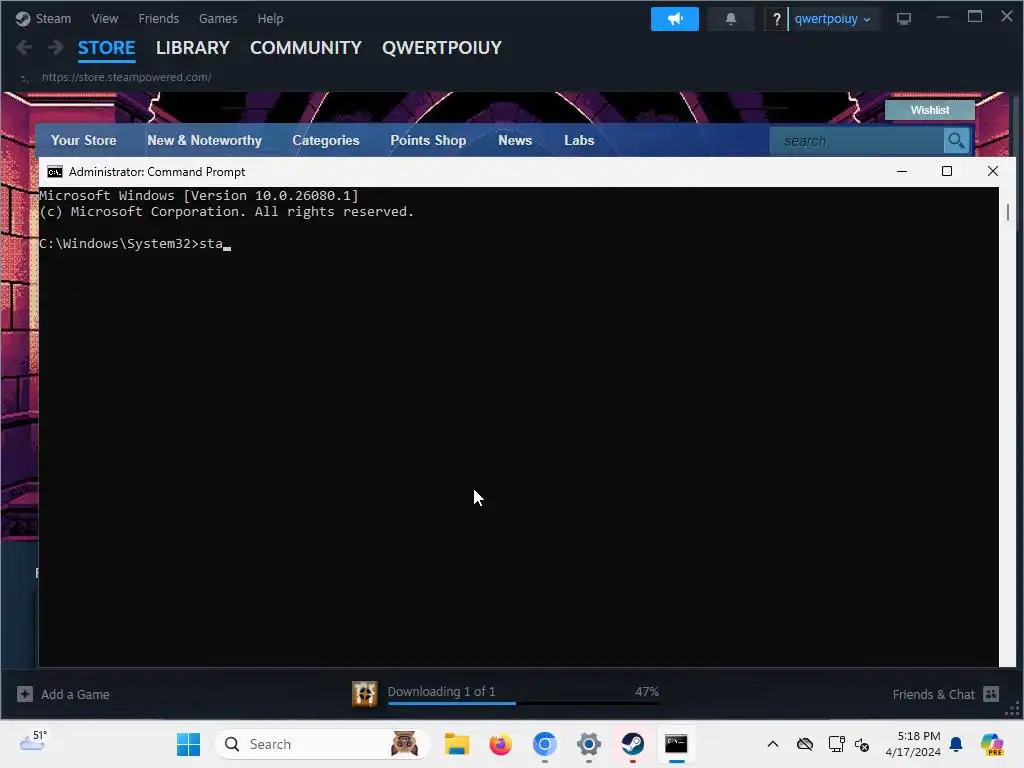Switch to the COMMUNITY tab
This screenshot has height=768, width=1024.
(306, 48)
